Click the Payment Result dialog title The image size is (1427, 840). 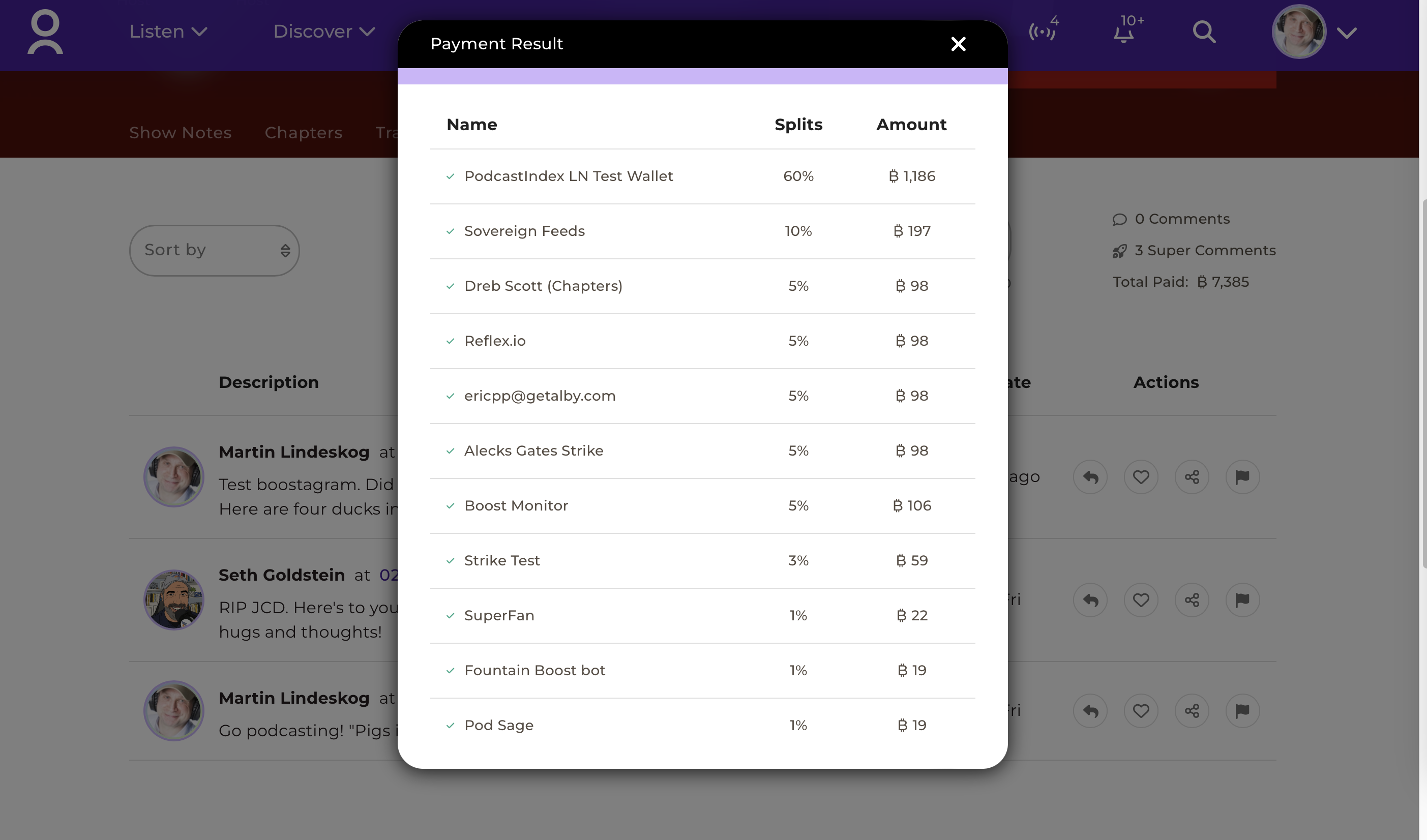pos(497,44)
